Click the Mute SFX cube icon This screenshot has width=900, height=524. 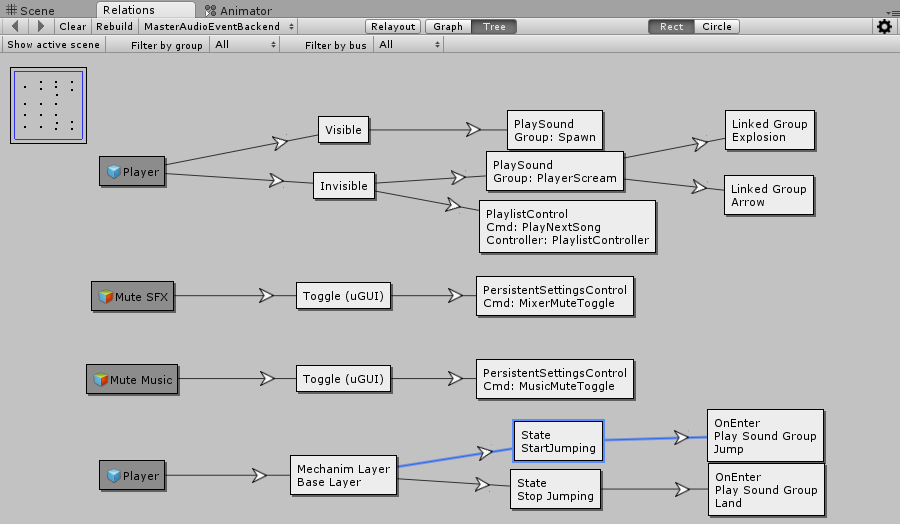click(x=105, y=297)
